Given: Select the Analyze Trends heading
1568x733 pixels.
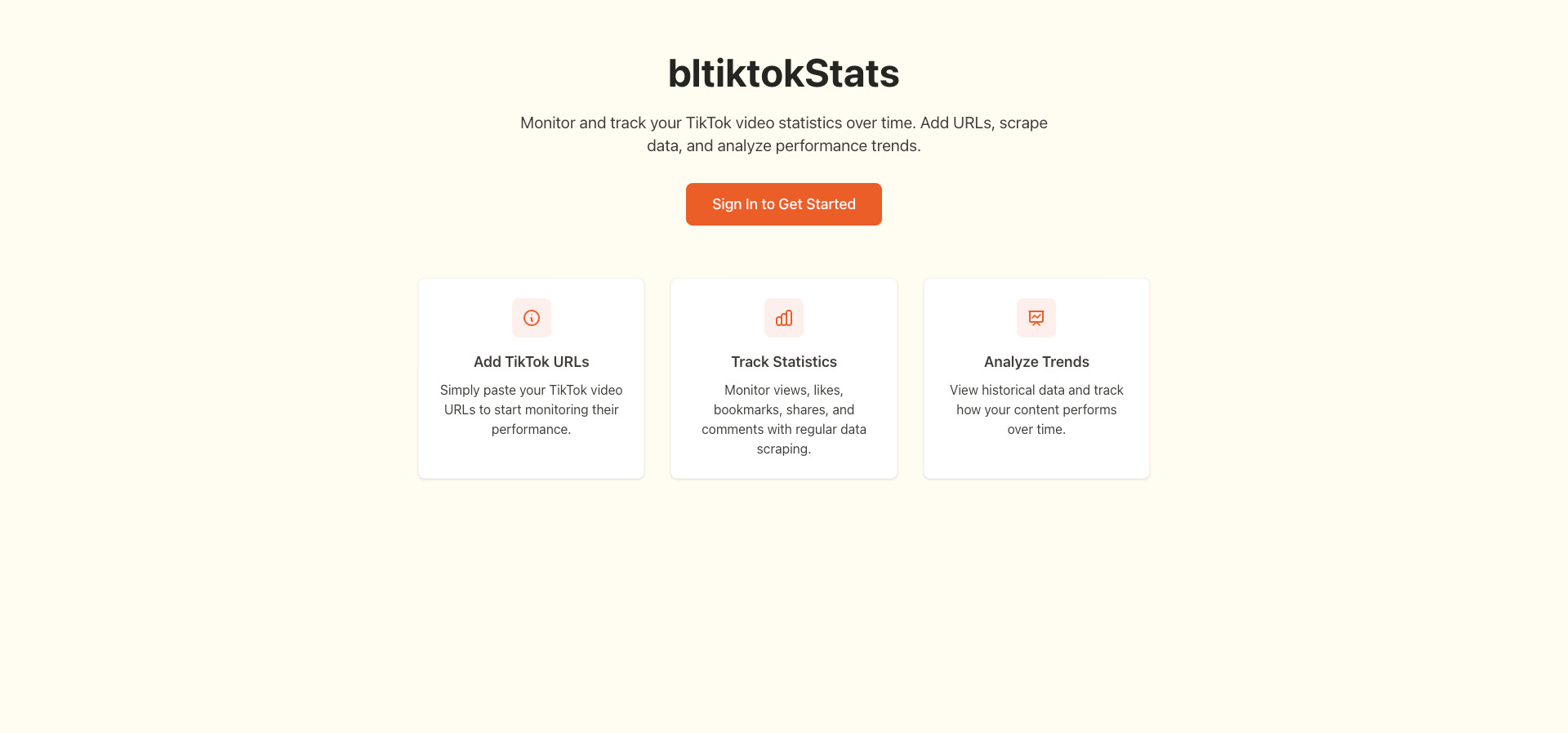Looking at the screenshot, I should [1036, 361].
